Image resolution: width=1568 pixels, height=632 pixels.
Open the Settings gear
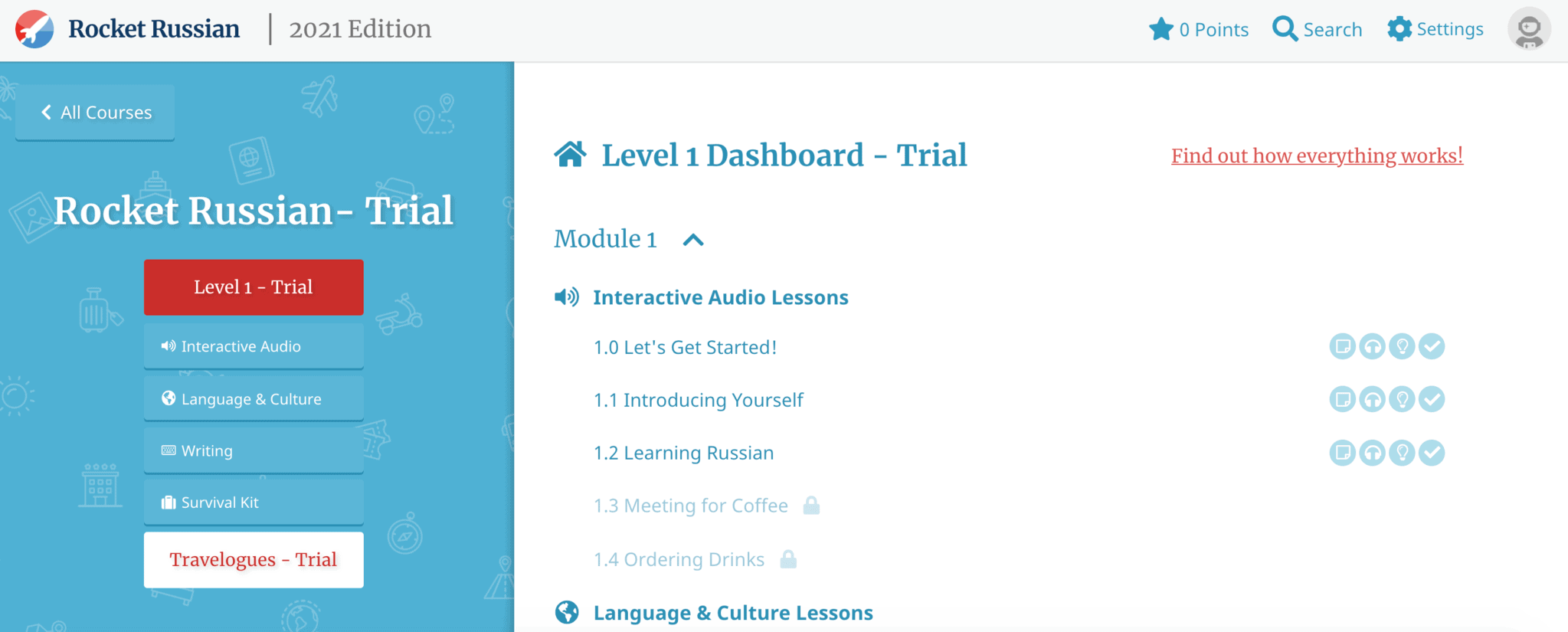coord(1435,29)
